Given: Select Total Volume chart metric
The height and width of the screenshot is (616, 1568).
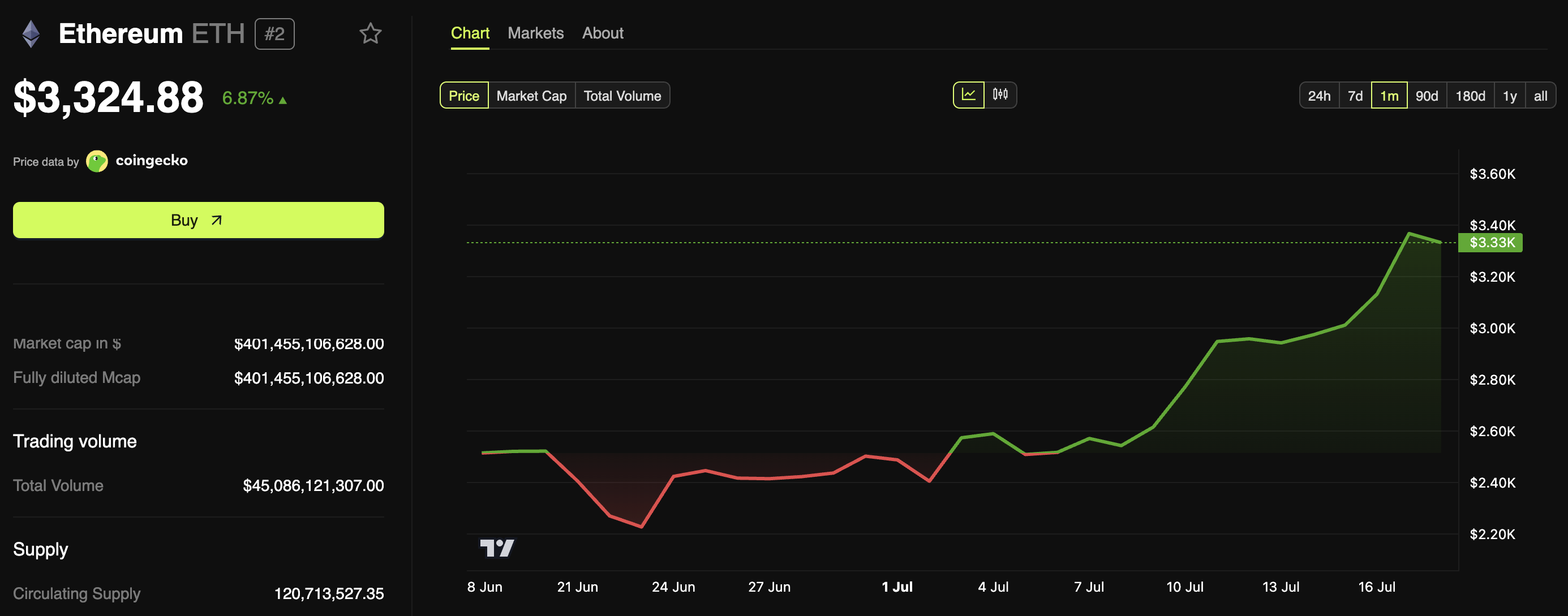Looking at the screenshot, I should 621,96.
